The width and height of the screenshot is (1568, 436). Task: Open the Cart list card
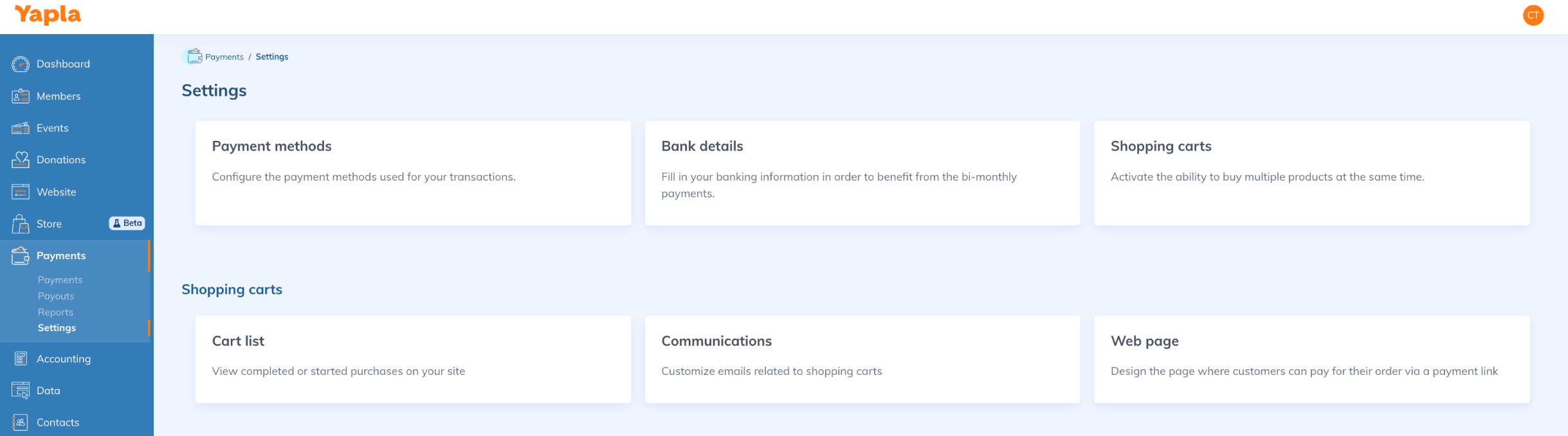point(413,359)
